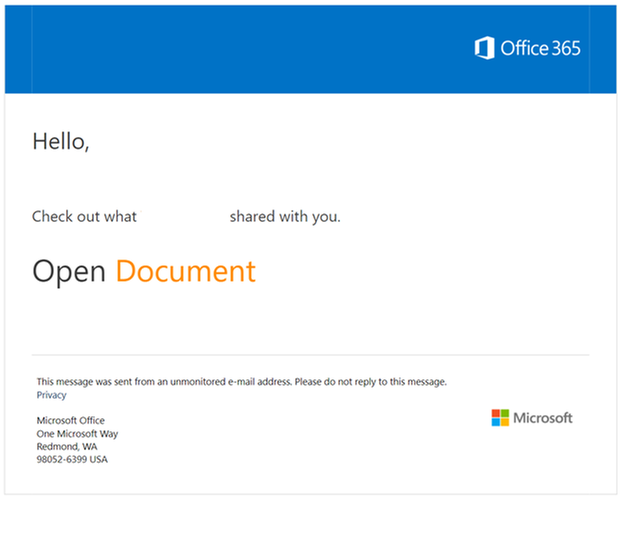The width and height of the screenshot is (624, 537).
Task: Open the orange Document link
Action: [185, 271]
